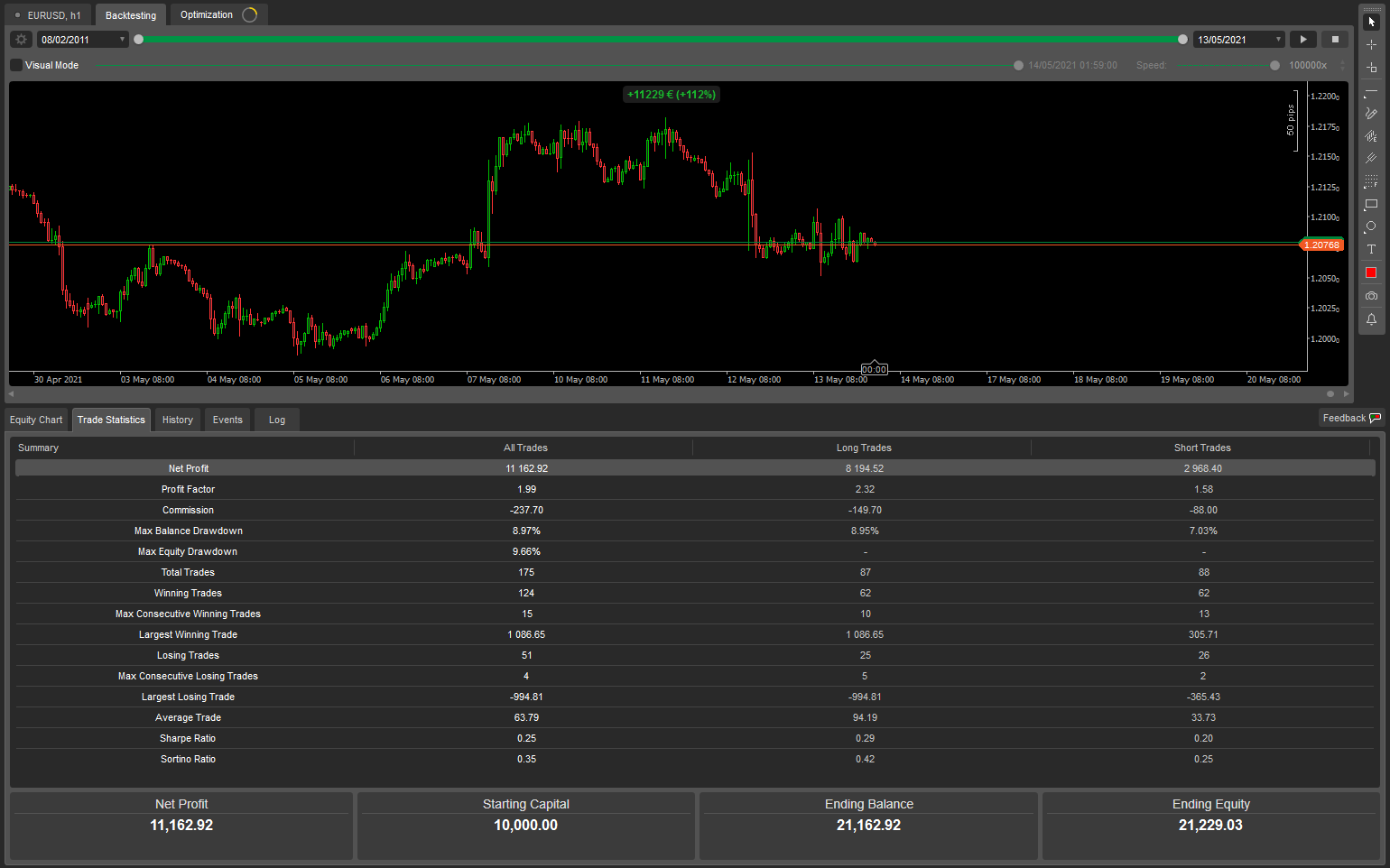Switch to the Optimization tab
The image size is (1390, 868).
[x=207, y=14]
